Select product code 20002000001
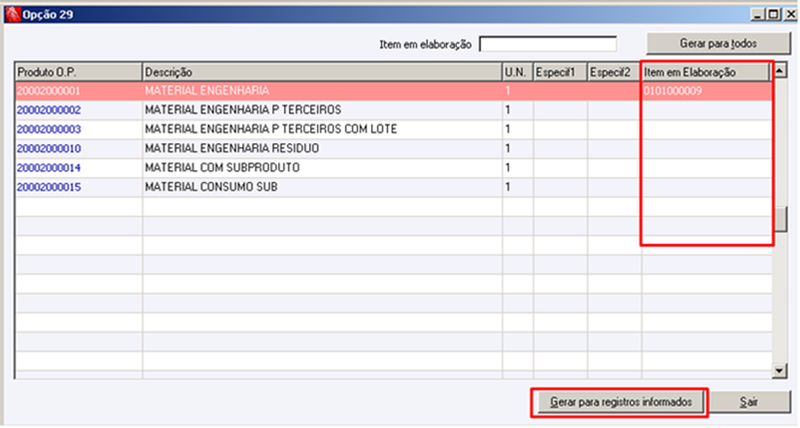This screenshot has width=800, height=428. click(48, 91)
